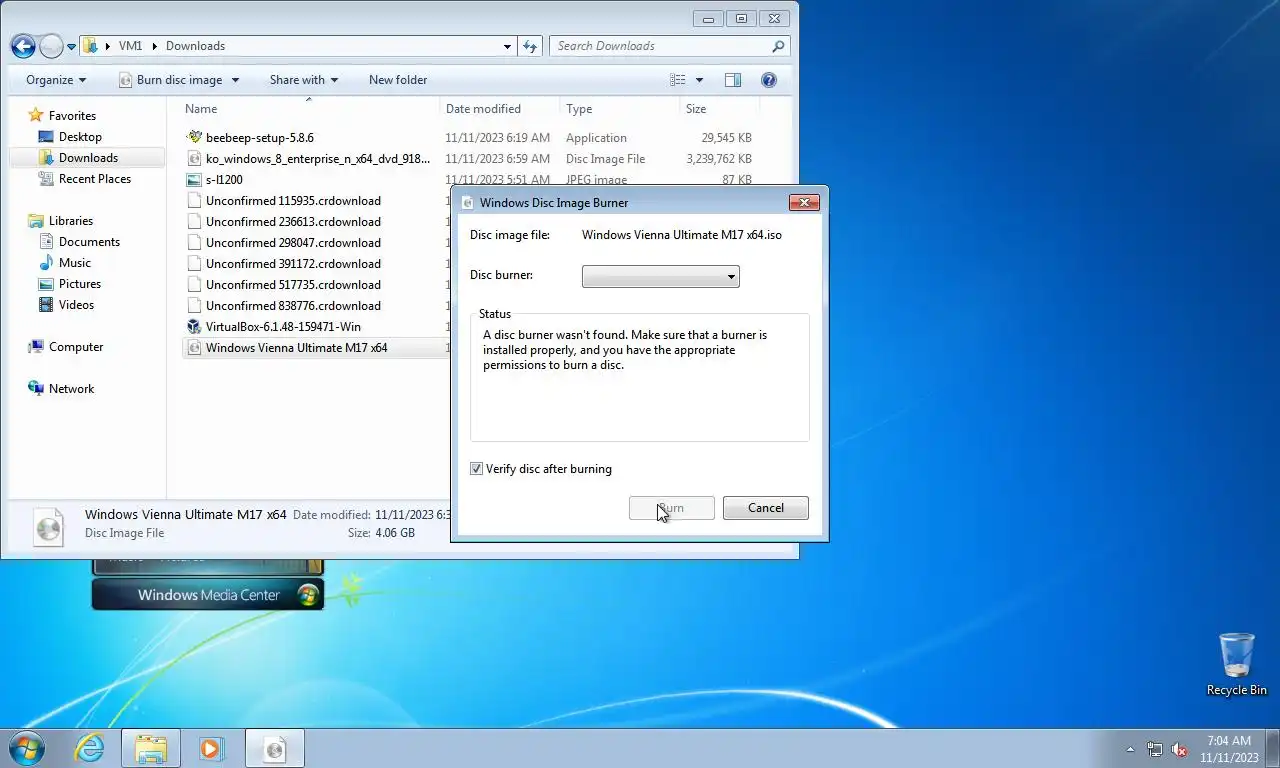Select Unconfirmed 838776.crdownload file

point(293,306)
